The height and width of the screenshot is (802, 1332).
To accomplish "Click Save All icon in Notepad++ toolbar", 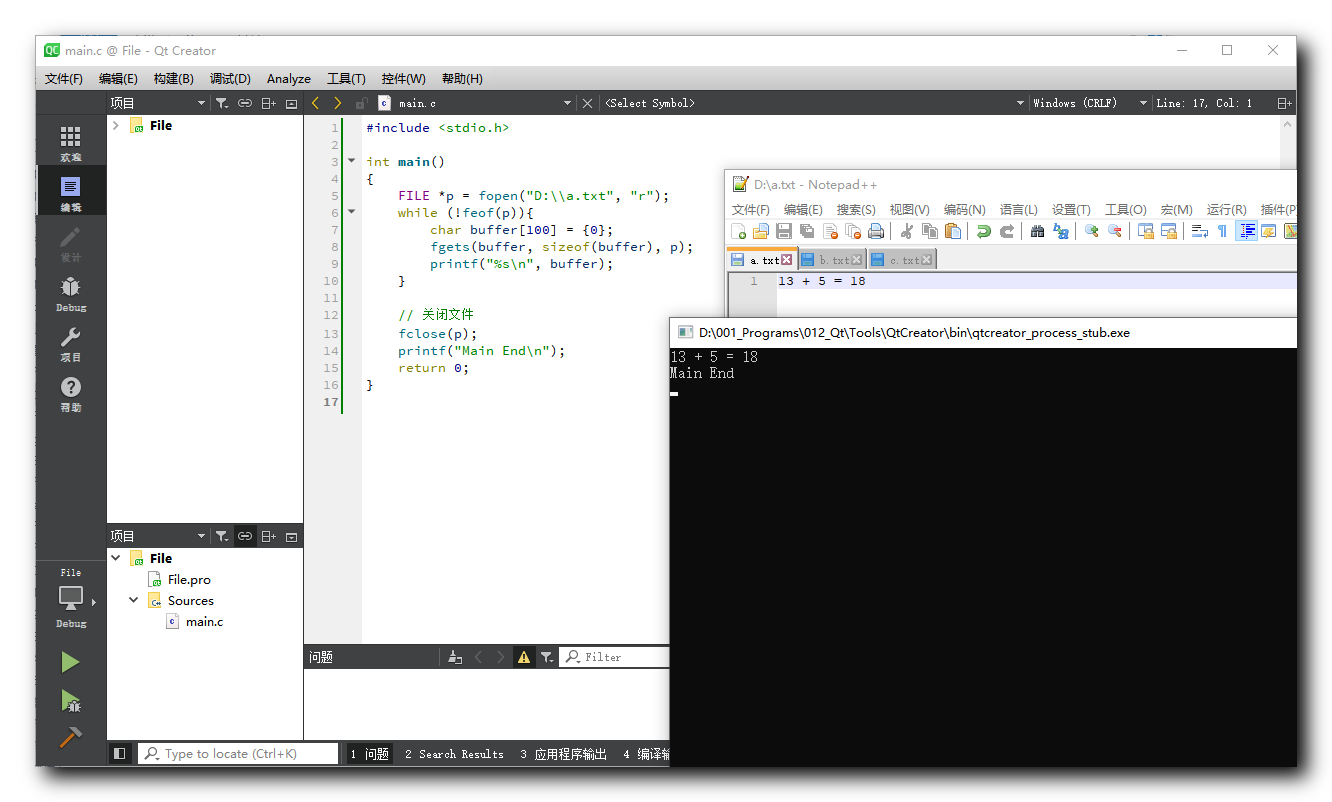I will [807, 231].
